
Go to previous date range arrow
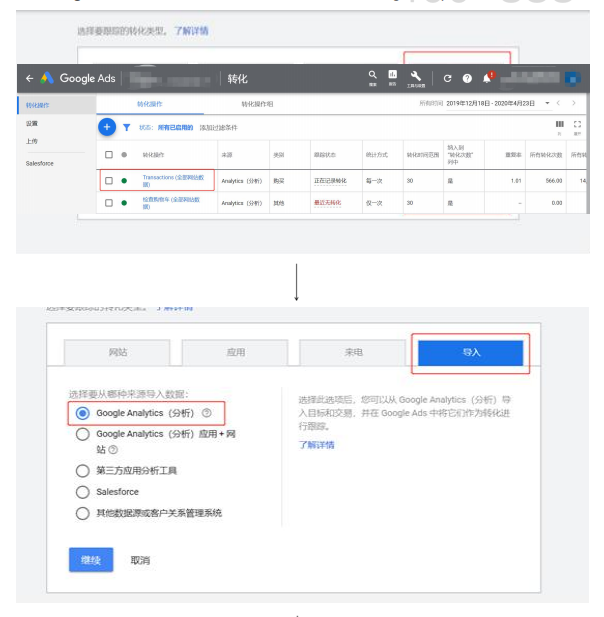pyautogui.click(x=558, y=103)
